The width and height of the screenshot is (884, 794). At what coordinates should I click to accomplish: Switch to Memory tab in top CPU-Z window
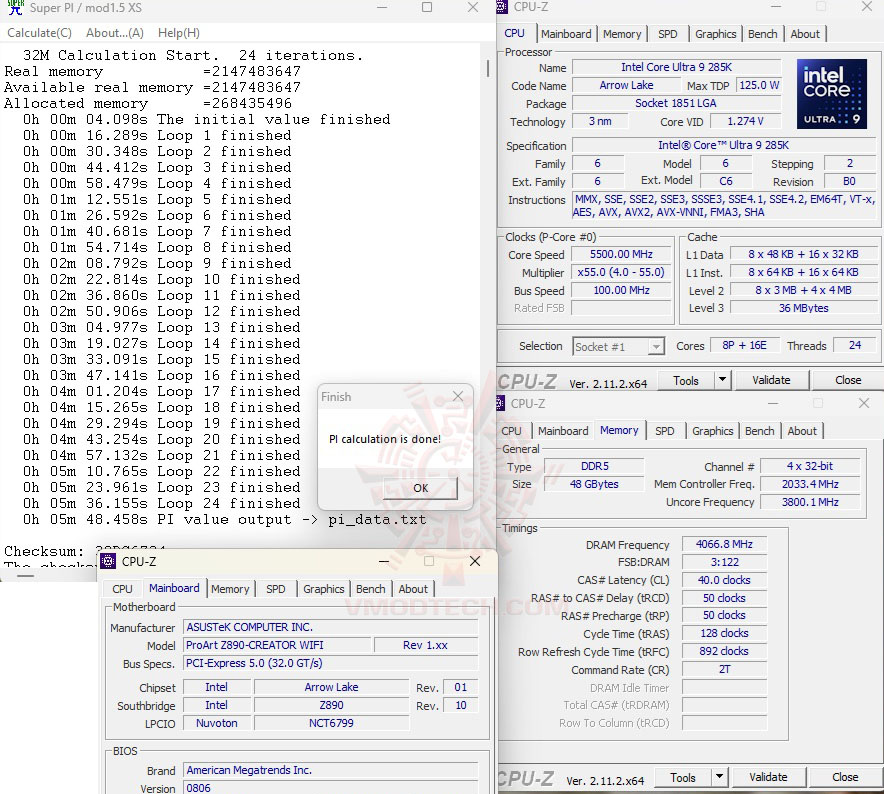622,34
